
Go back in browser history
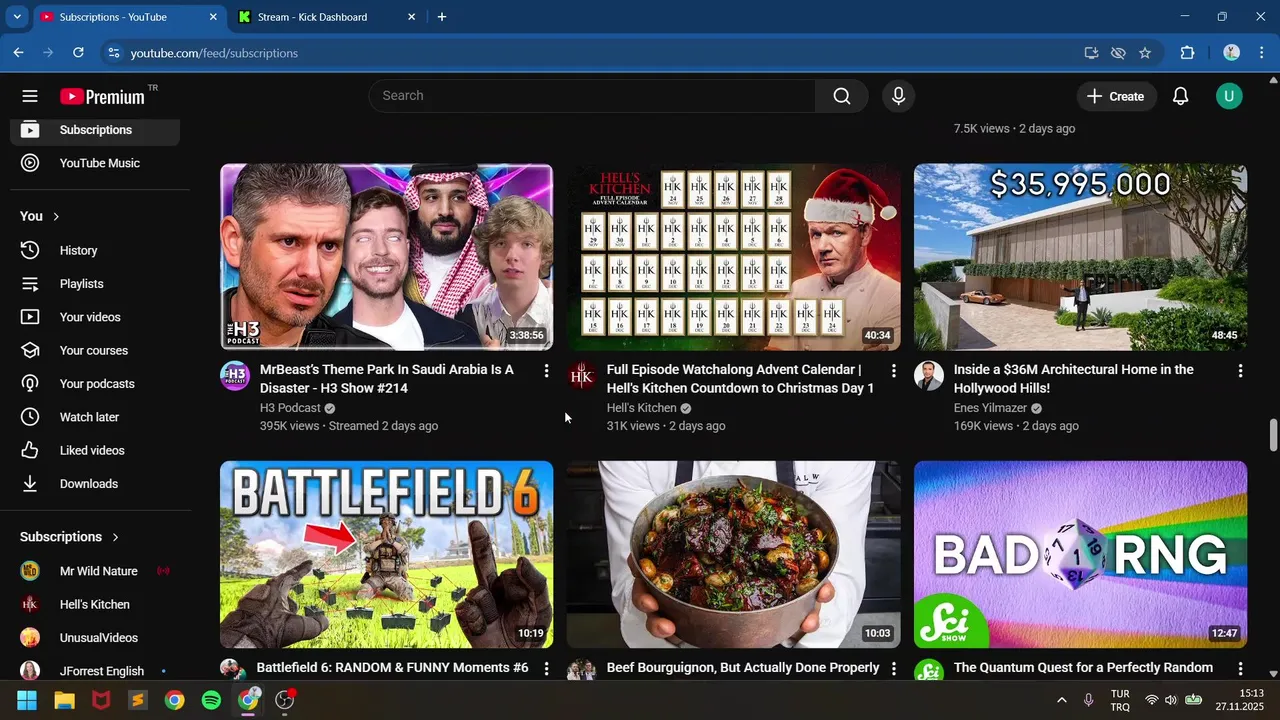(x=19, y=53)
